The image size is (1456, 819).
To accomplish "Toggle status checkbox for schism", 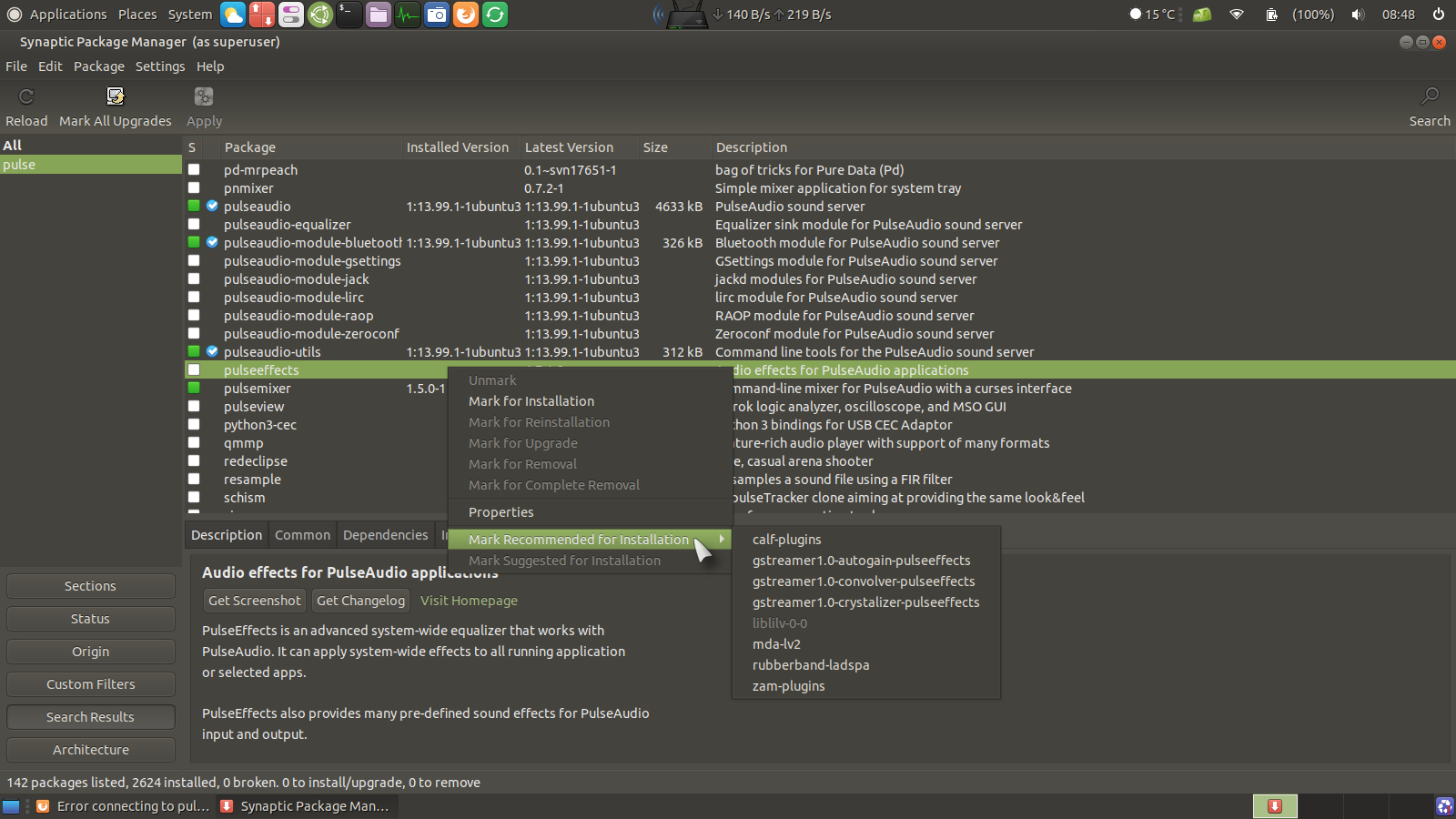I will click(194, 497).
